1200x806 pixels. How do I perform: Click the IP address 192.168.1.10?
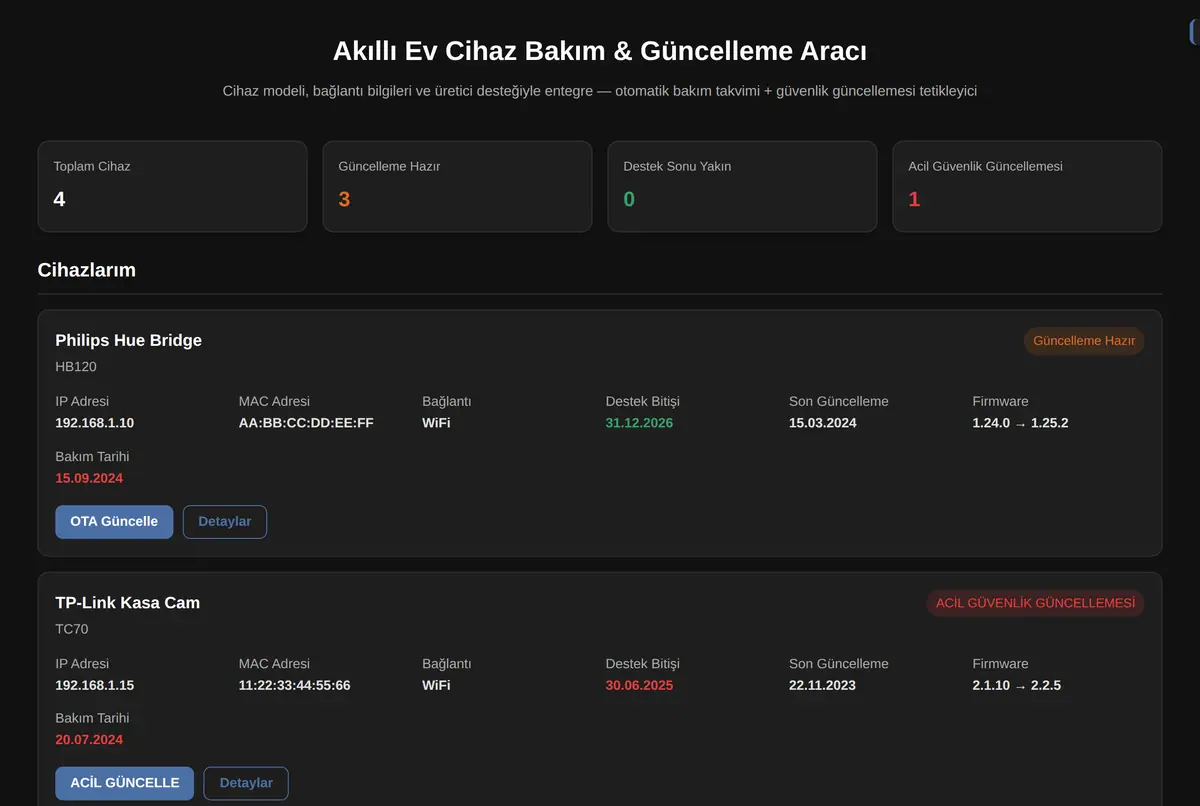pyautogui.click(x=95, y=423)
